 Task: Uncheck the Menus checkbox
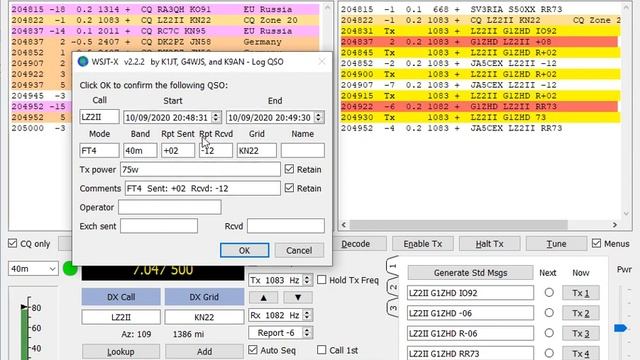[x=596, y=243]
